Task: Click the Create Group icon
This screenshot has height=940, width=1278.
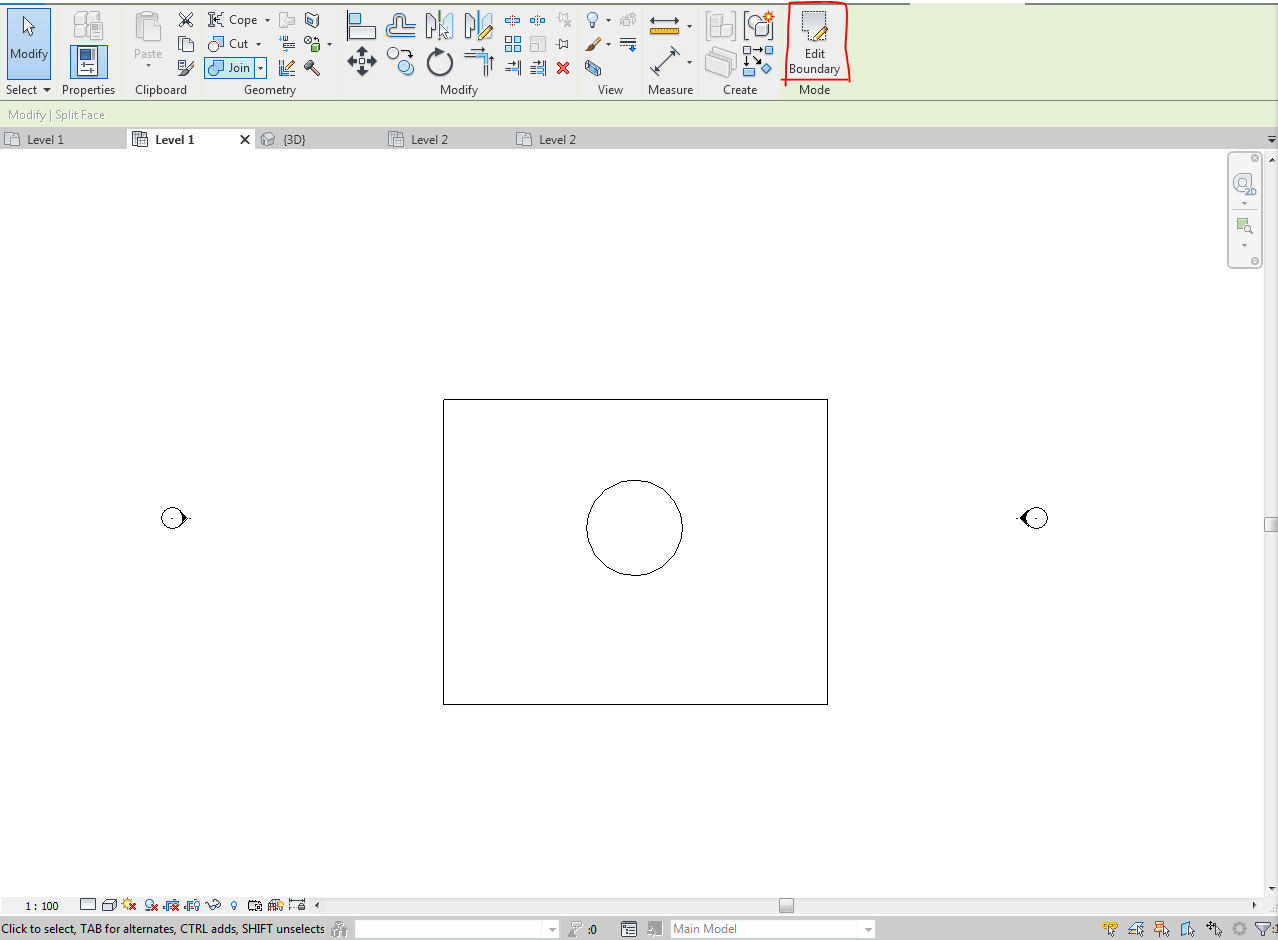Action: [759, 25]
